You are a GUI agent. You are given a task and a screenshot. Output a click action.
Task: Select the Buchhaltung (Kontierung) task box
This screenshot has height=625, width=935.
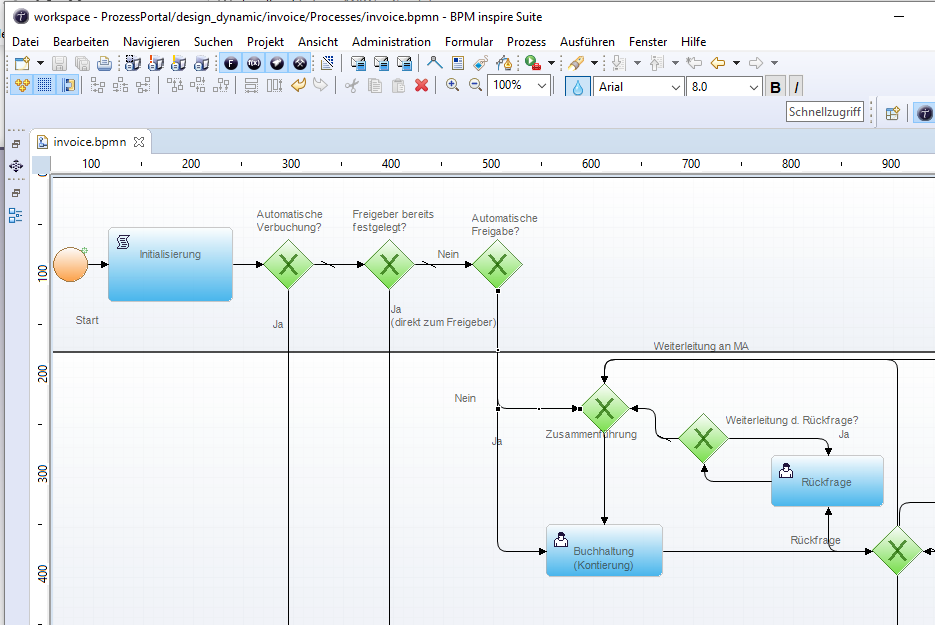[x=604, y=550]
